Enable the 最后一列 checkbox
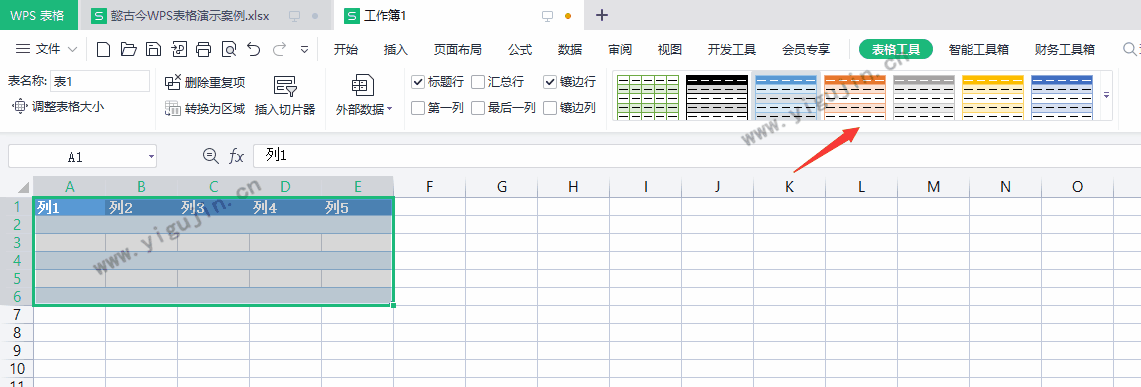Viewport: 1141px width, 387px height. click(478, 108)
